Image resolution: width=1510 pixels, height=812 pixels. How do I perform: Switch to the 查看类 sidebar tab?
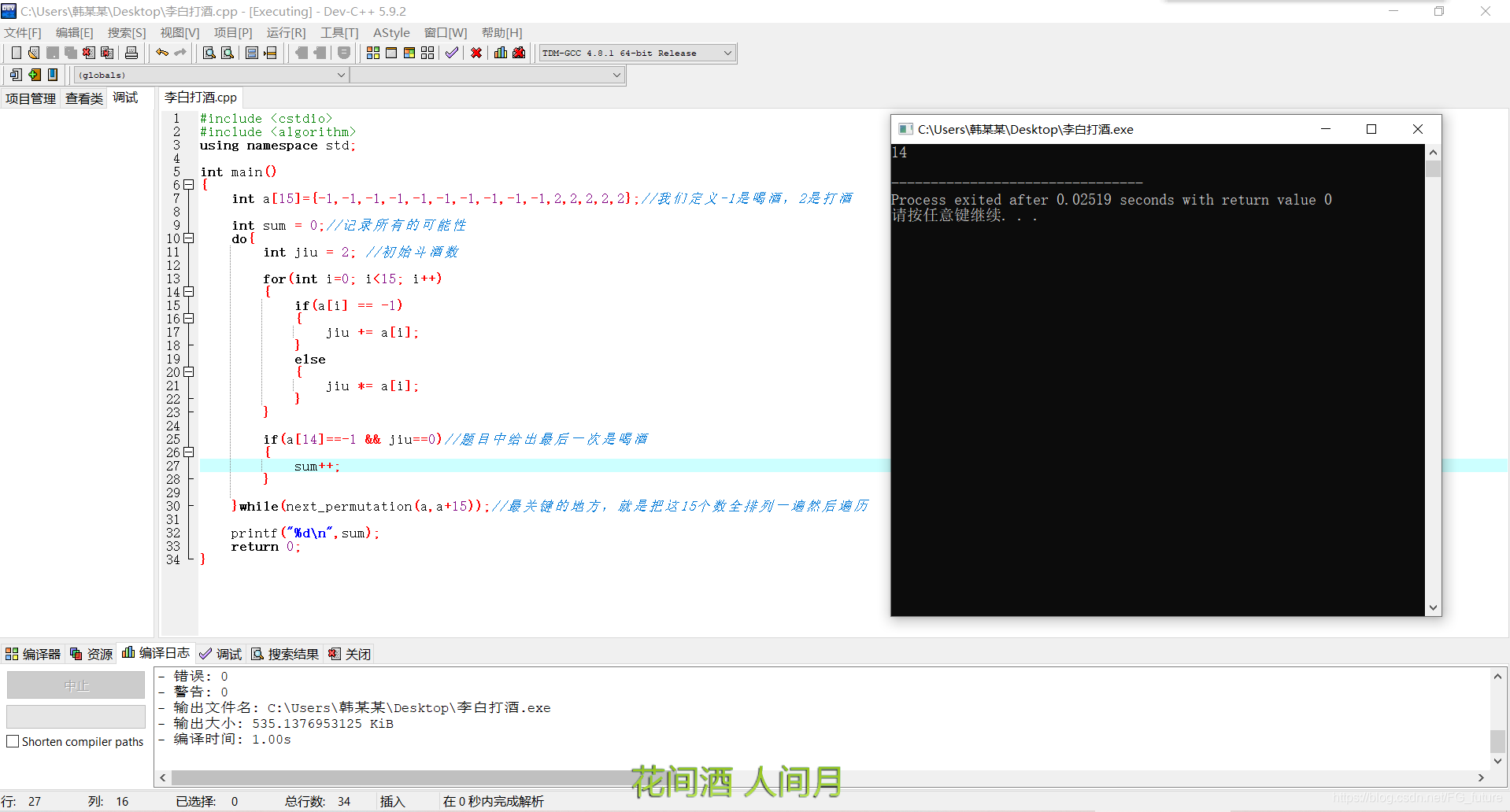(84, 98)
